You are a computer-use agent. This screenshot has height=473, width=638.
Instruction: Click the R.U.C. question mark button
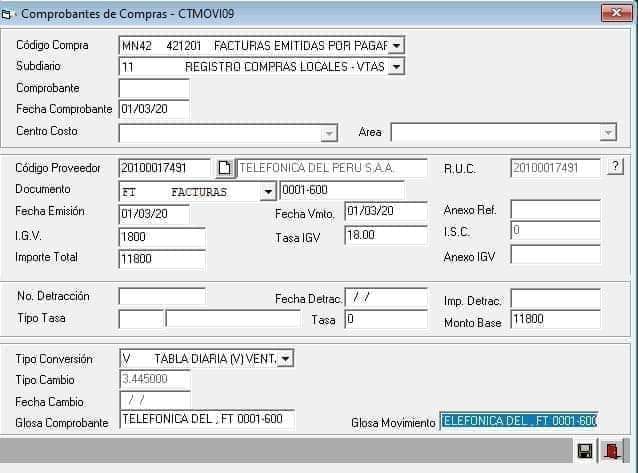click(615, 166)
